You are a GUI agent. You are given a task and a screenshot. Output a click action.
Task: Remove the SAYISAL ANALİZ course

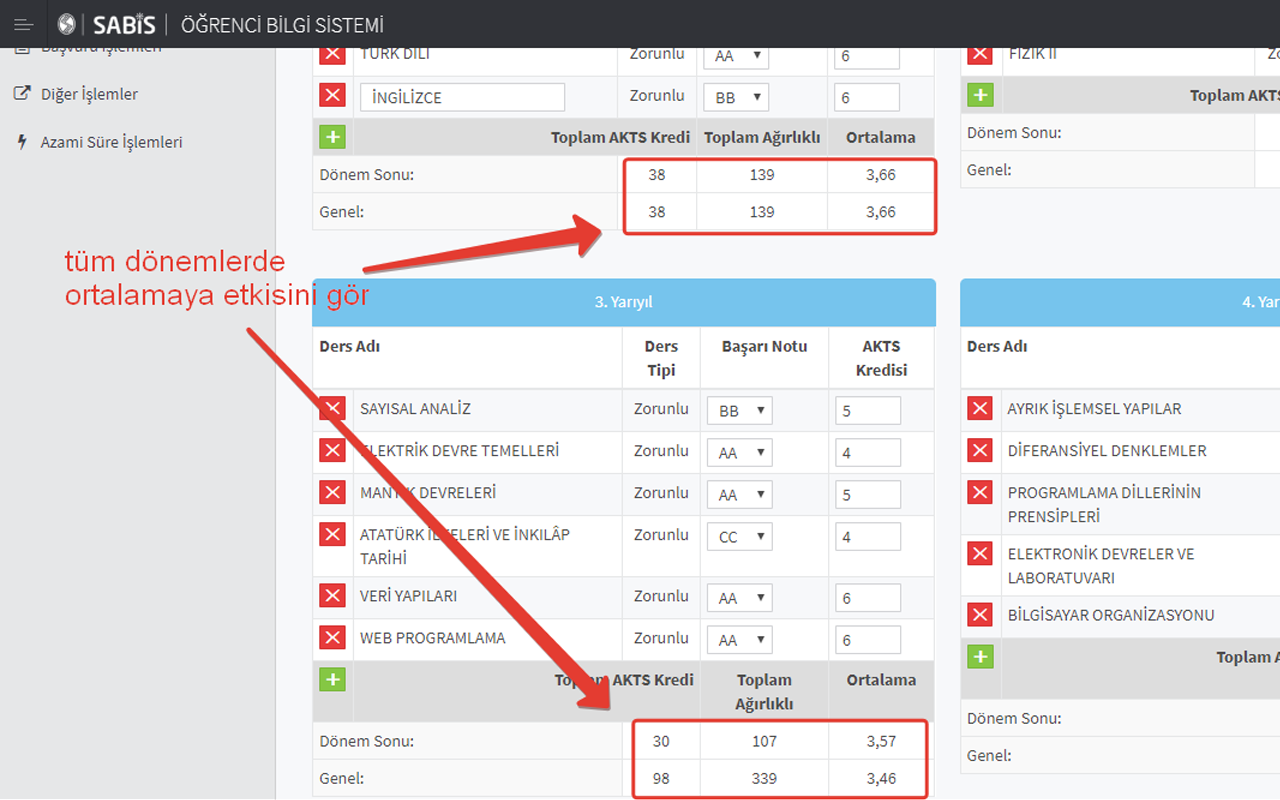click(x=332, y=409)
